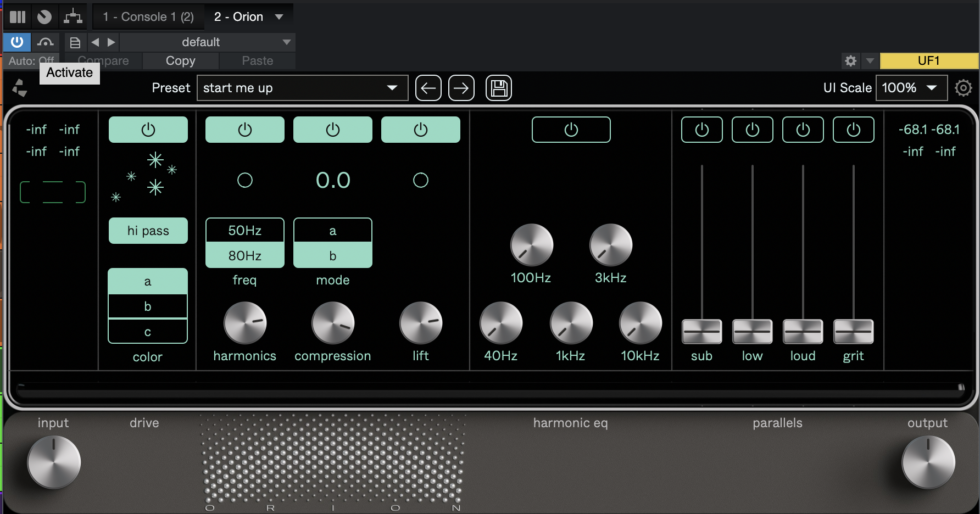Select the 50Hz freq option
Screen dimensions: 980x514
pos(245,230)
